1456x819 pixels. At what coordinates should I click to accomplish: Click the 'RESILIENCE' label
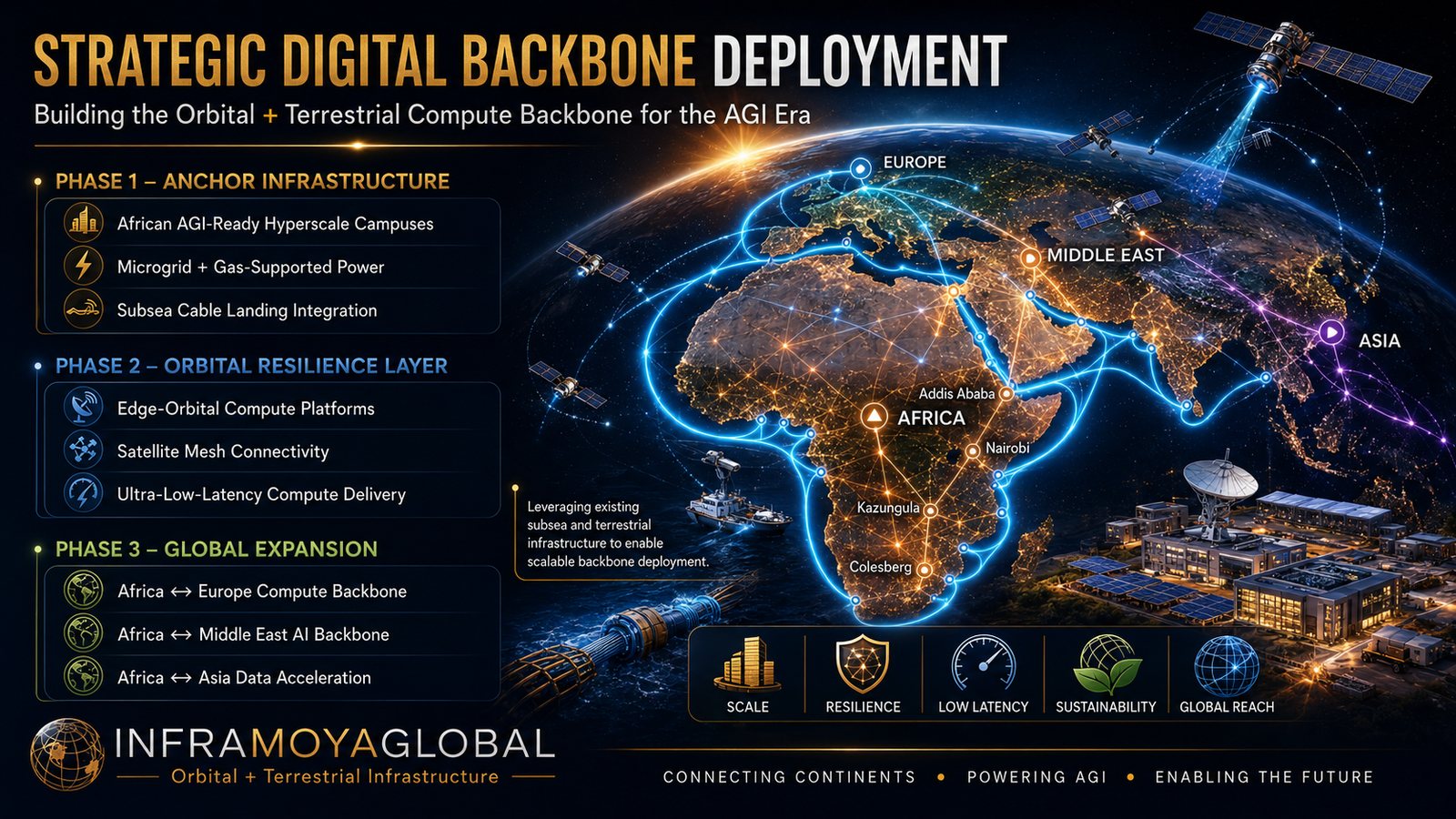(x=863, y=707)
